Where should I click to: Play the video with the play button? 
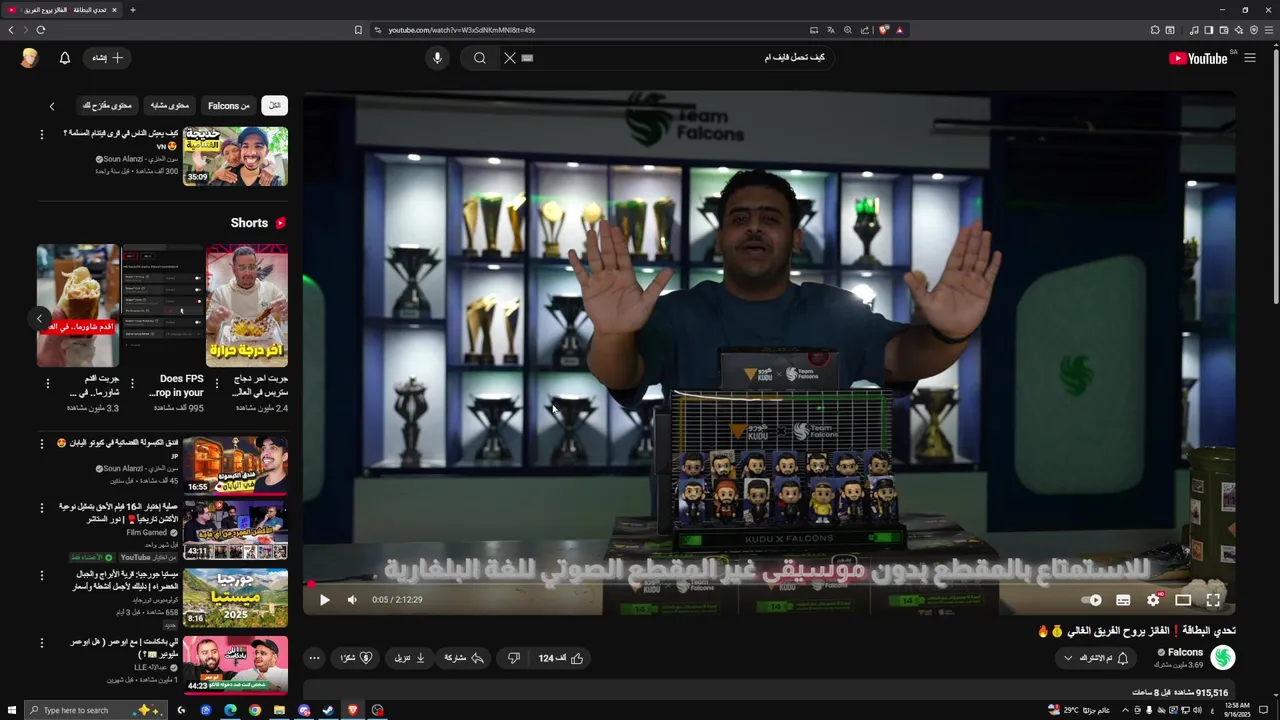[324, 600]
